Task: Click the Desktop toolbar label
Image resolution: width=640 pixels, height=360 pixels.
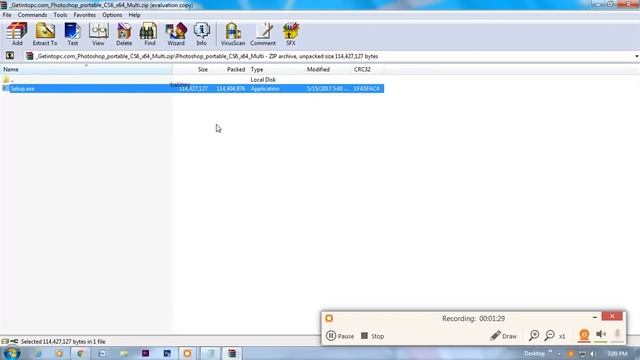Action: (x=534, y=353)
